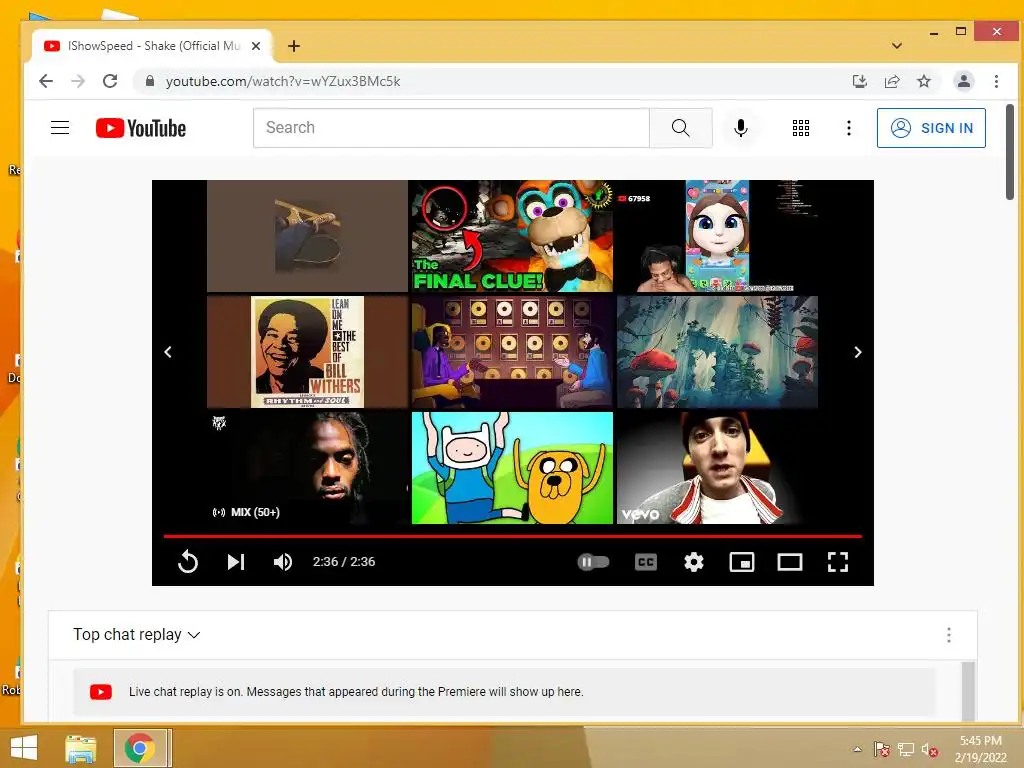Open the gold records animated thumbnail
The width and height of the screenshot is (1024, 768).
(512, 352)
